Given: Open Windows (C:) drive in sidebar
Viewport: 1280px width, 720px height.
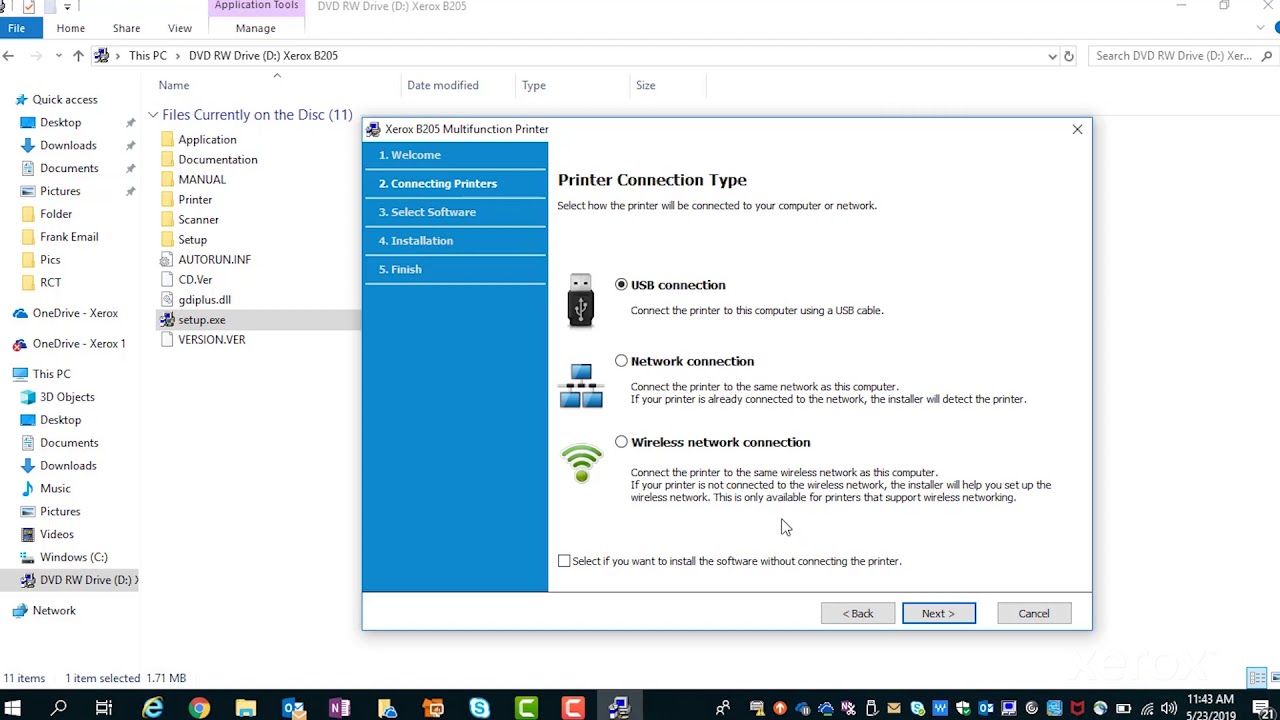Looking at the screenshot, I should pos(73,557).
